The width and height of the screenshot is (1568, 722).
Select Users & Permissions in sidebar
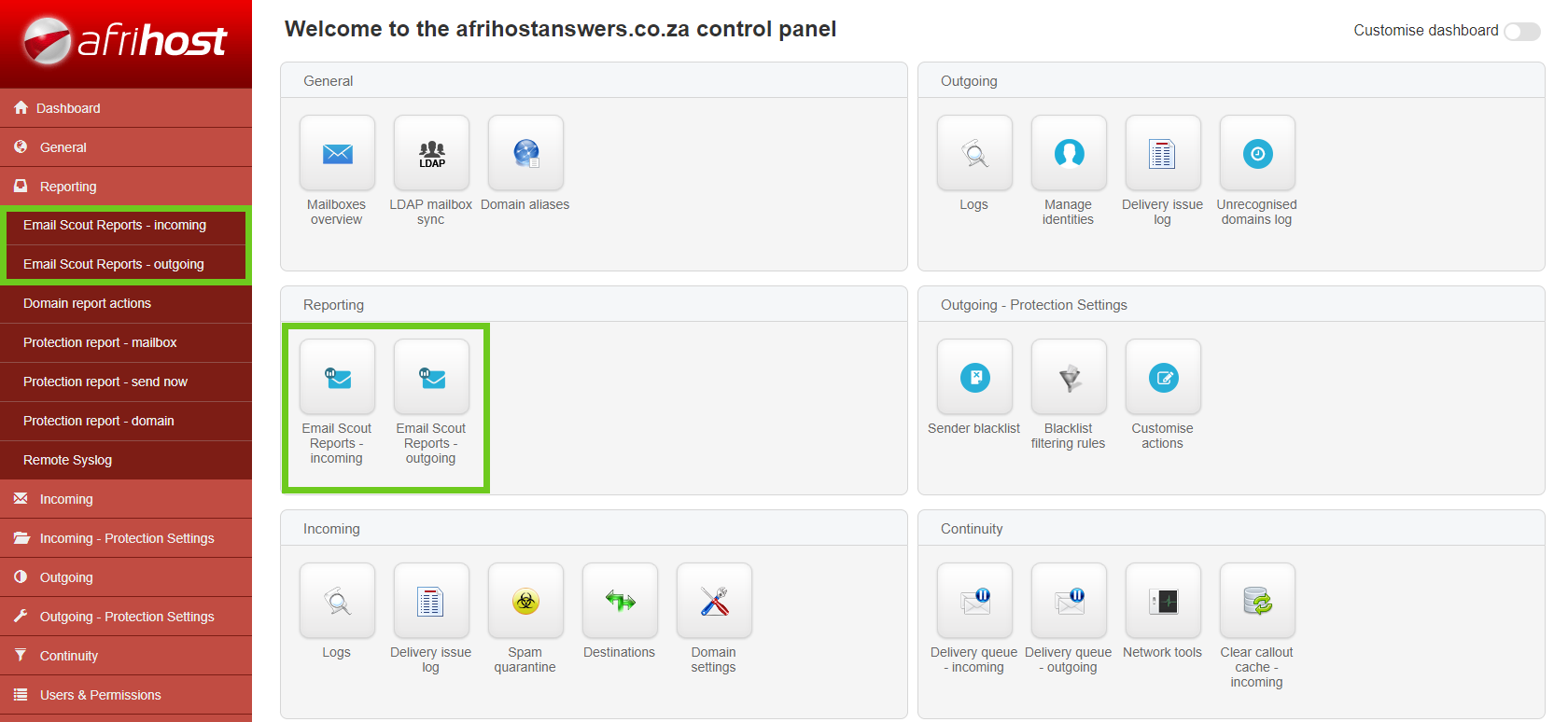click(100, 695)
